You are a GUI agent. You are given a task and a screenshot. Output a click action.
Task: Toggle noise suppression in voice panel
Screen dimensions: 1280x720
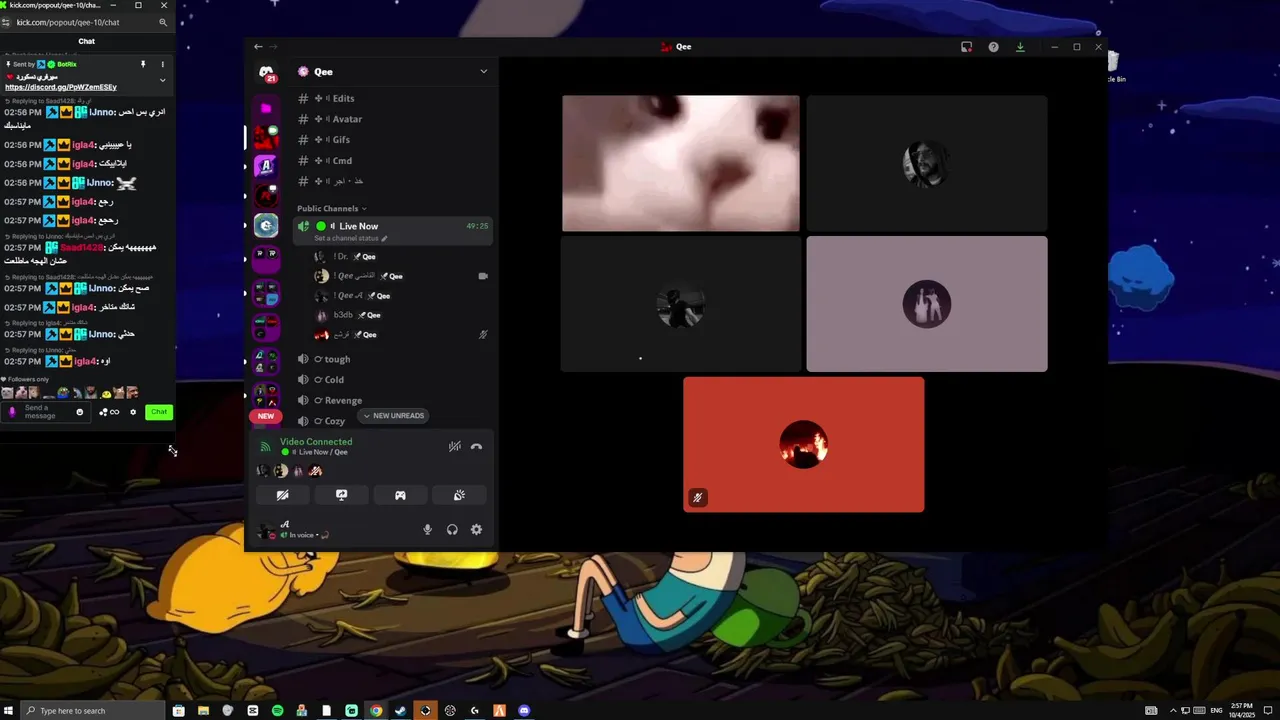coord(454,447)
